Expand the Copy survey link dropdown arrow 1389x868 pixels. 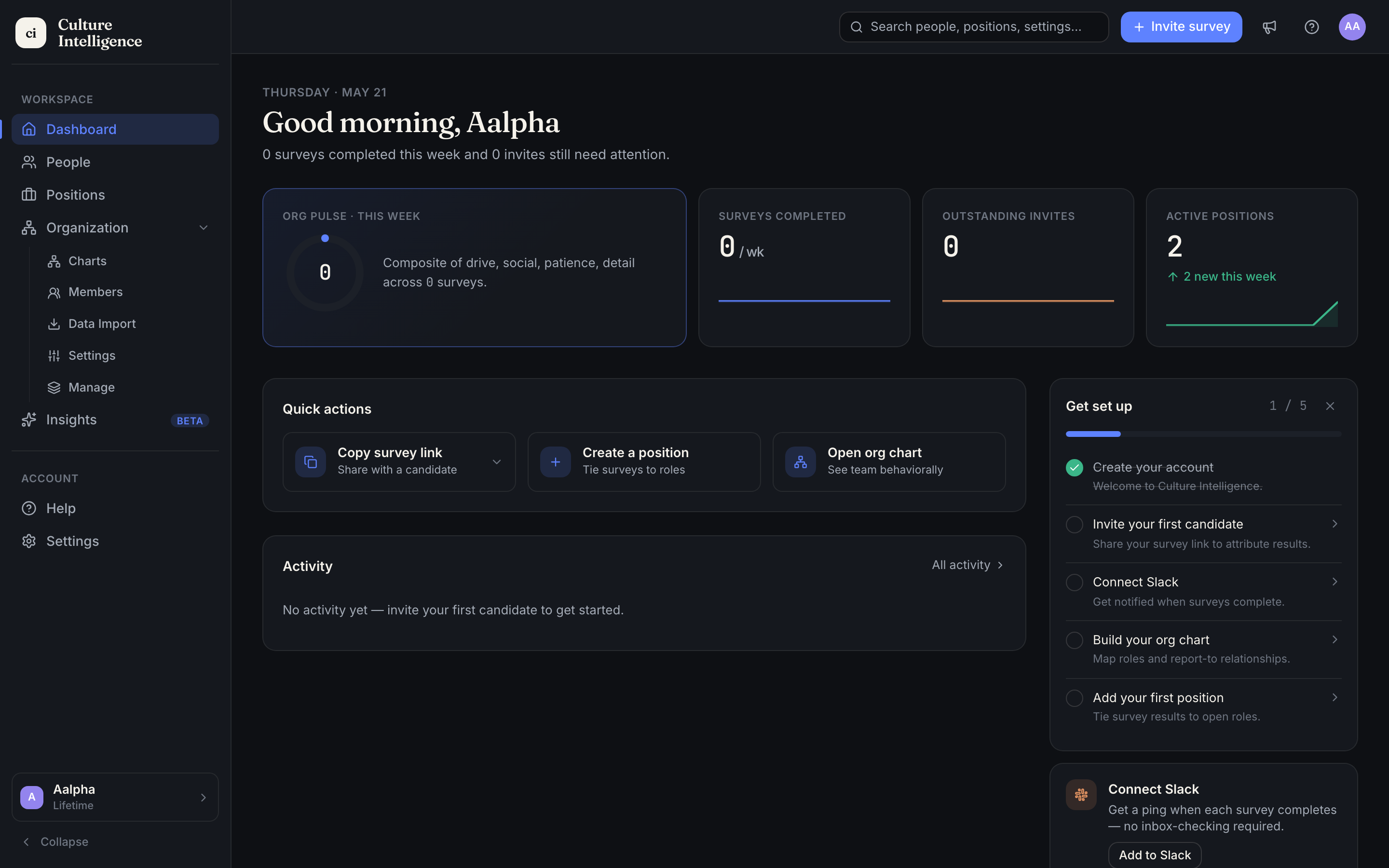pyautogui.click(x=497, y=462)
